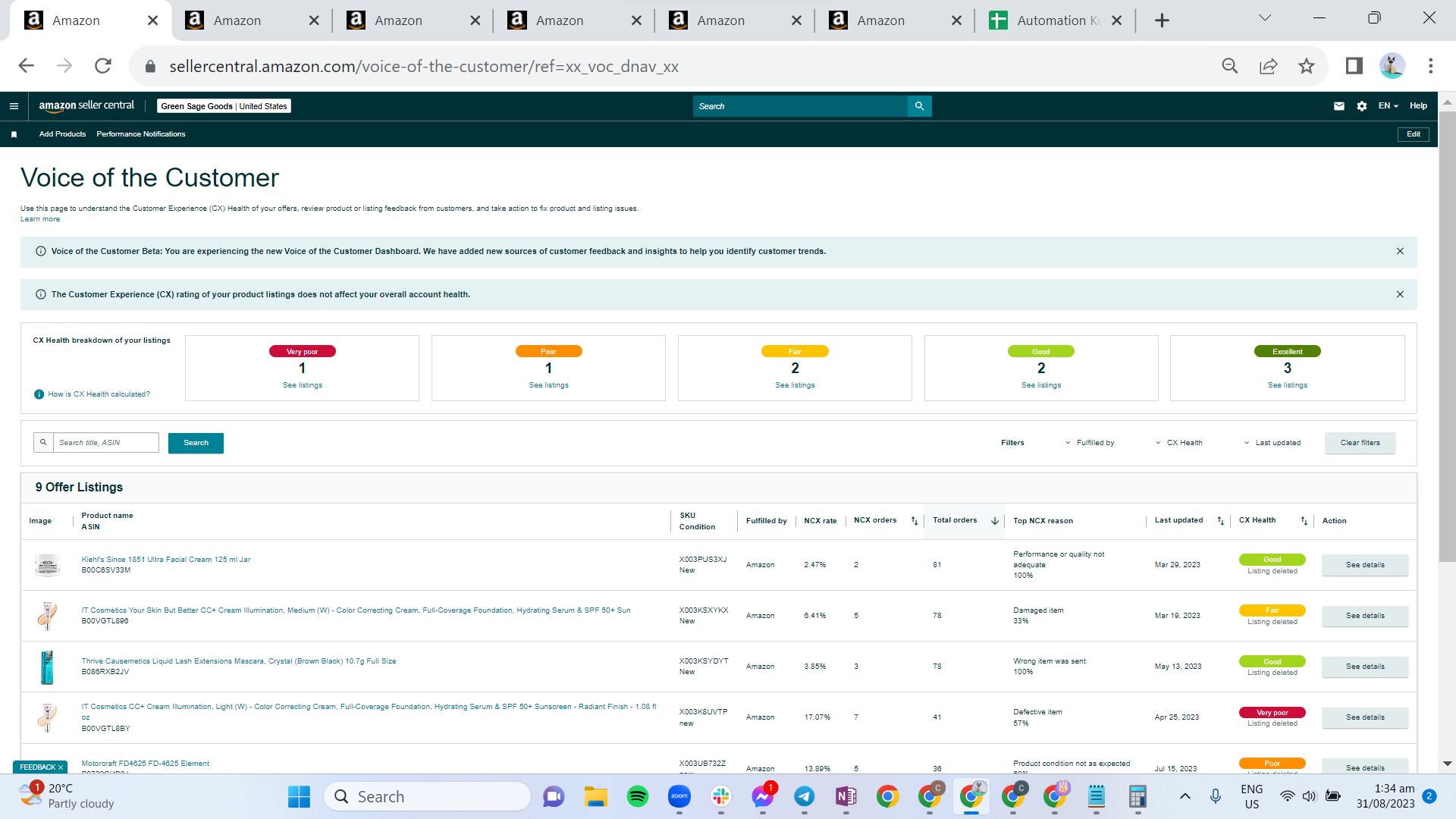Open the EN language dropdown

pyautogui.click(x=1389, y=106)
